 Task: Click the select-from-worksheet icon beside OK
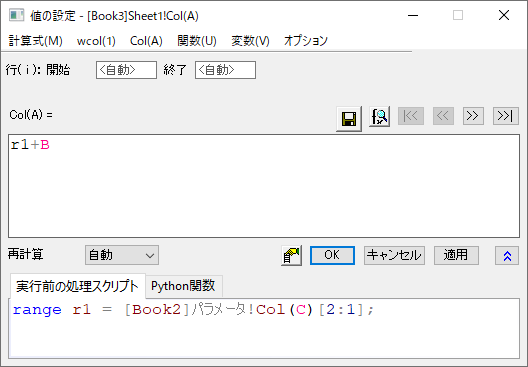pos(291,256)
